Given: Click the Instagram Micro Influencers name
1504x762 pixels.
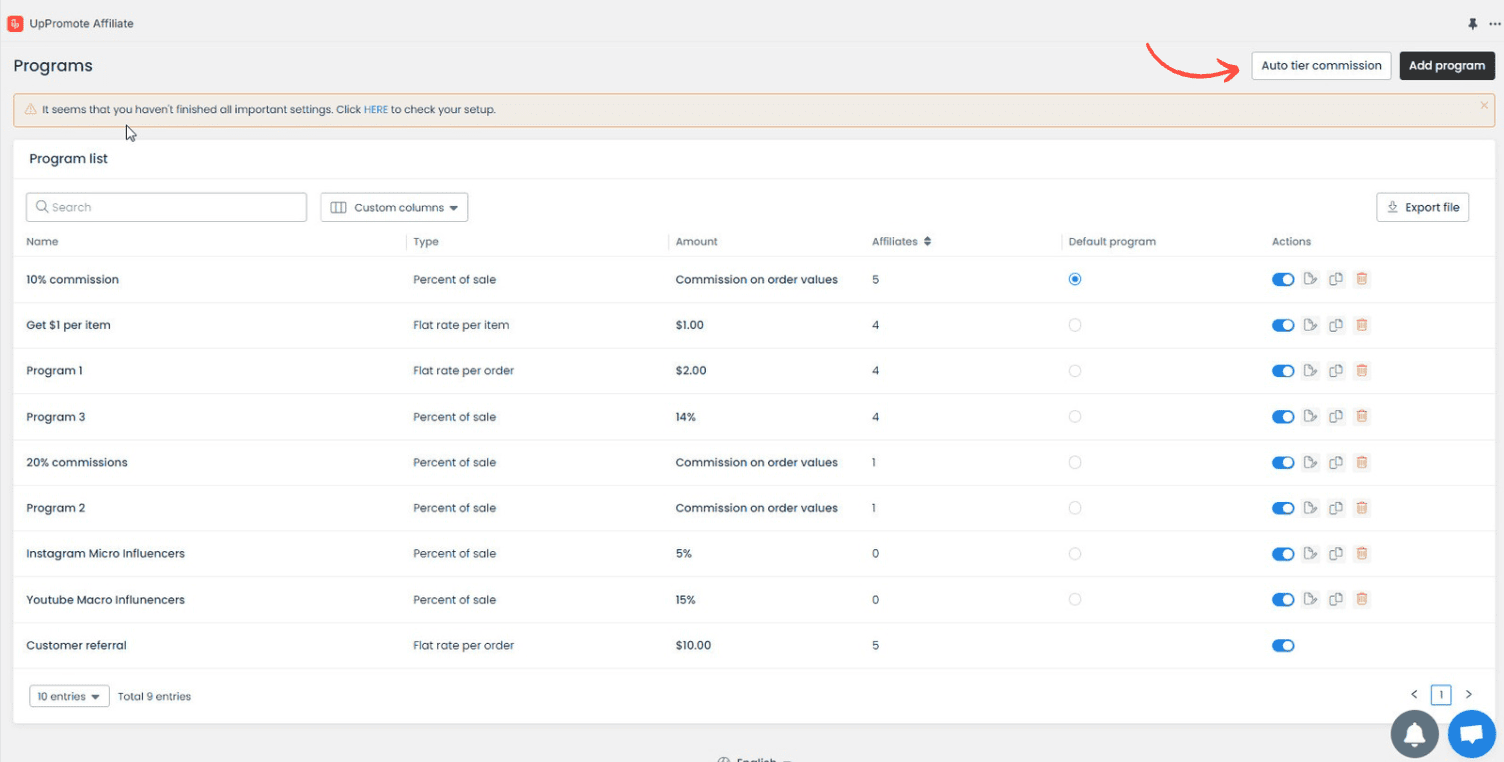Looking at the screenshot, I should pyautogui.click(x=105, y=553).
